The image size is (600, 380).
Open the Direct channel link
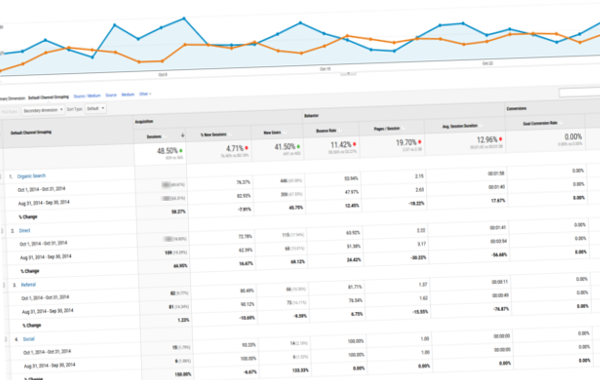coord(24,230)
